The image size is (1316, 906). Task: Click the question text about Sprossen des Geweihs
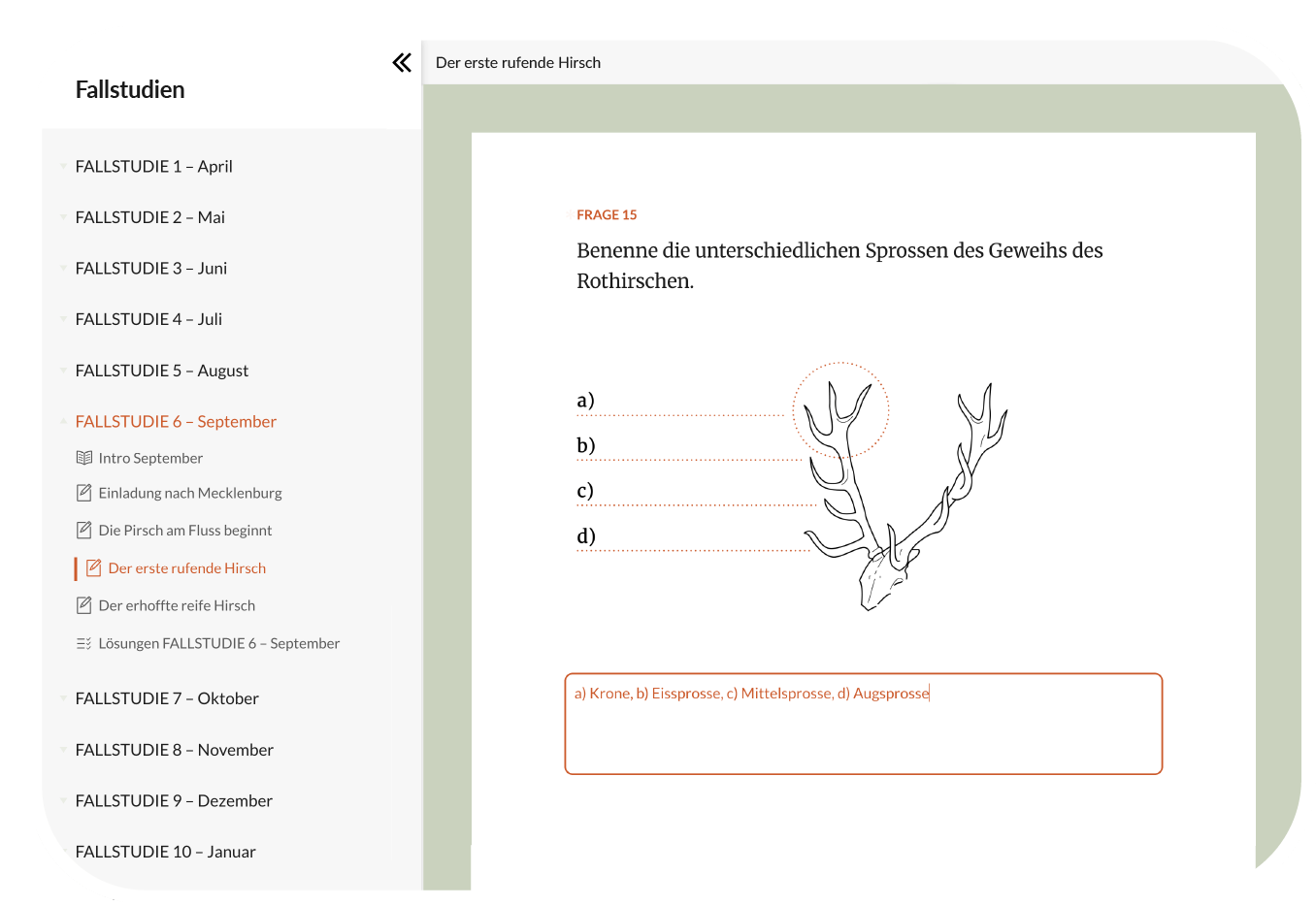pyautogui.click(x=839, y=266)
